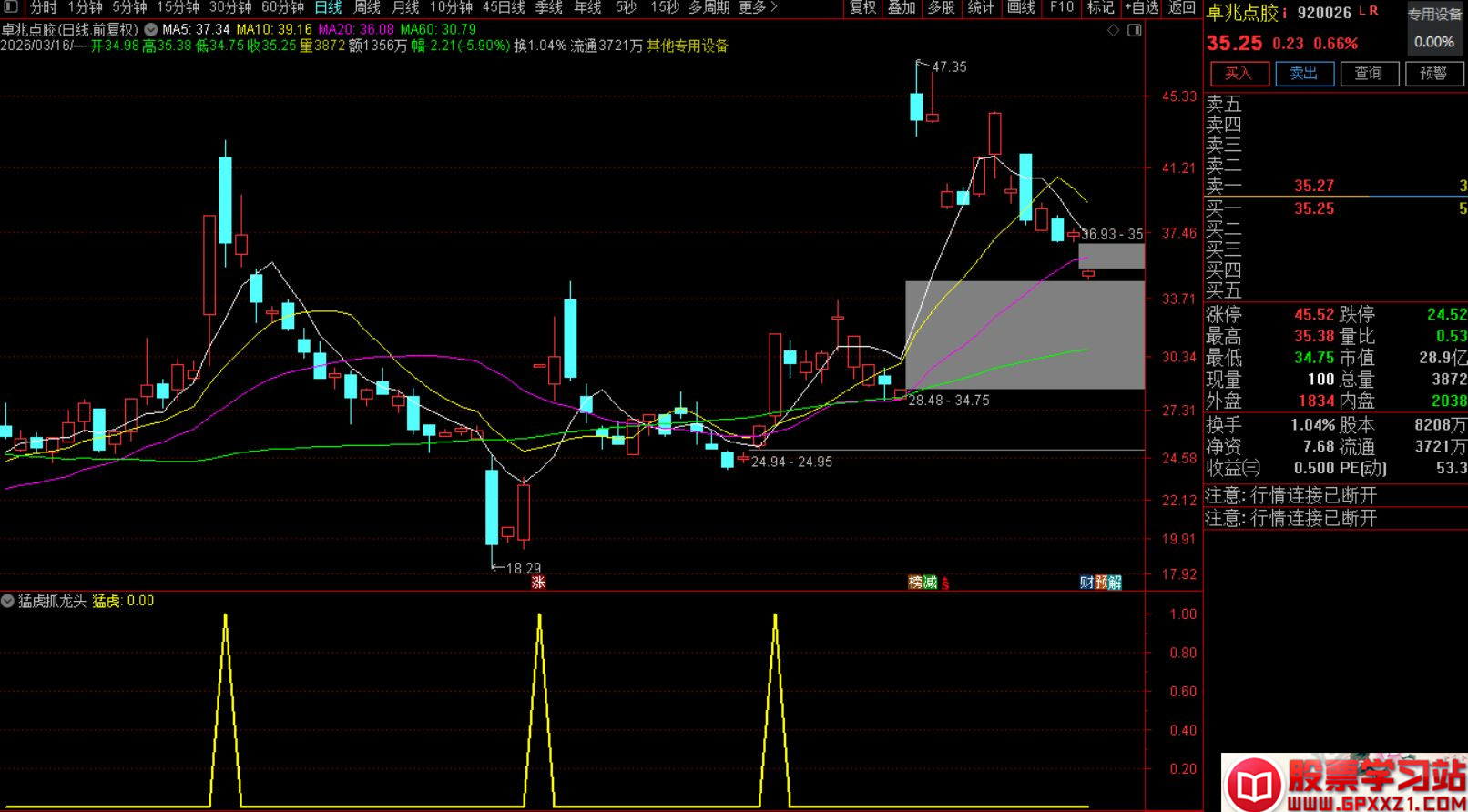This screenshot has height=812, width=1468.
Task: Click the 跌停 value 24.52
Action: (x=1447, y=314)
